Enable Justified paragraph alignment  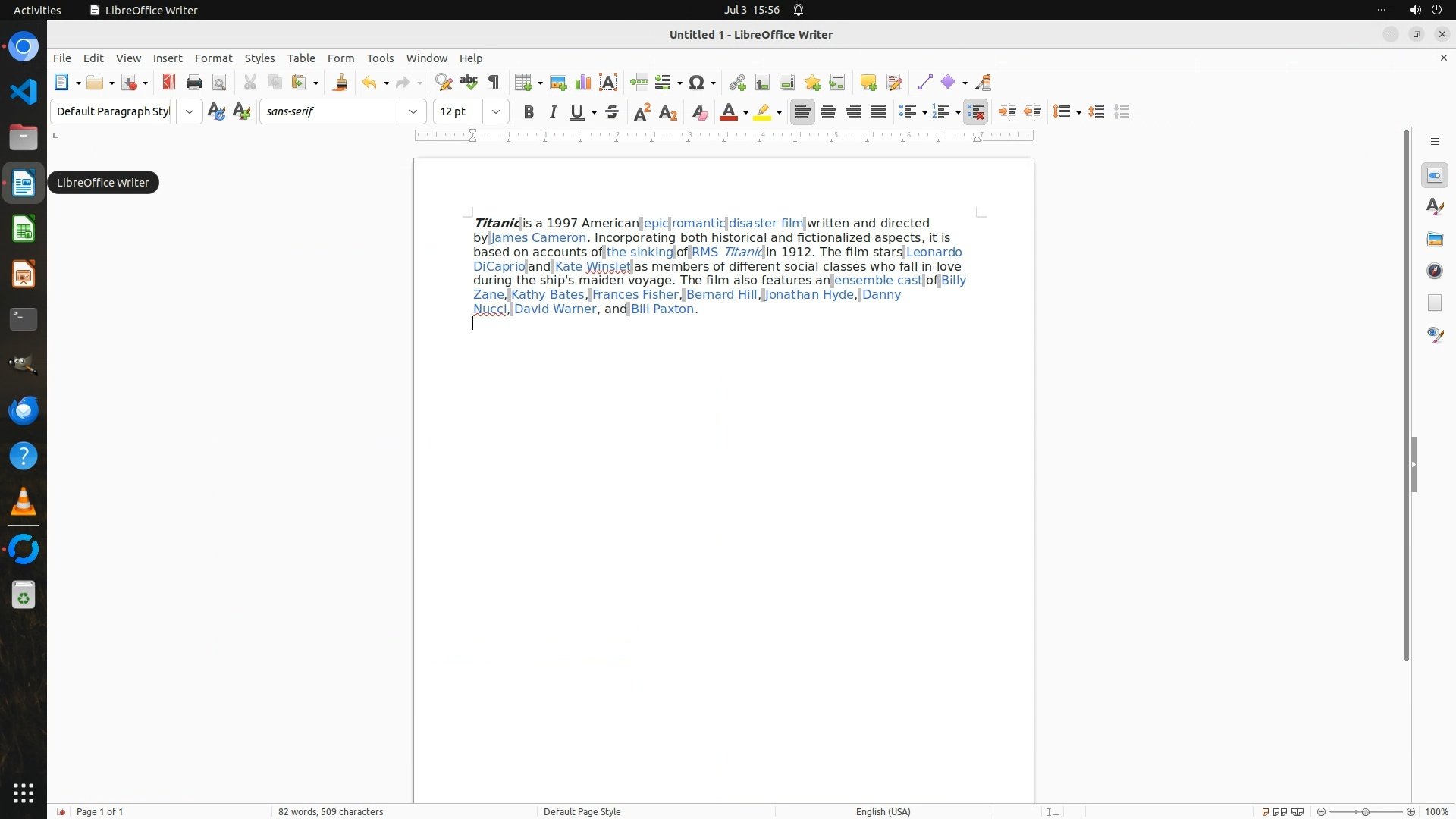[x=878, y=112]
